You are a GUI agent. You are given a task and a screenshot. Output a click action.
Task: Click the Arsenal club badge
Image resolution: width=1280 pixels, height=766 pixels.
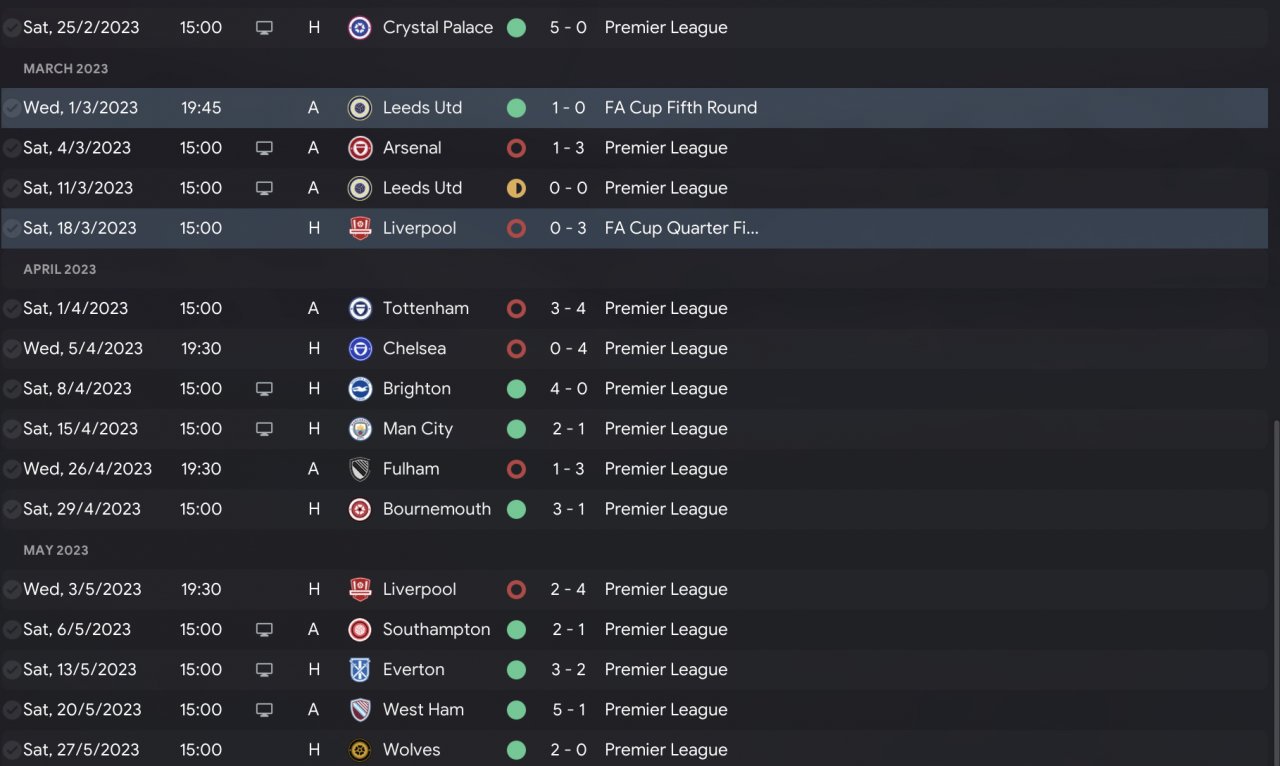coord(360,148)
